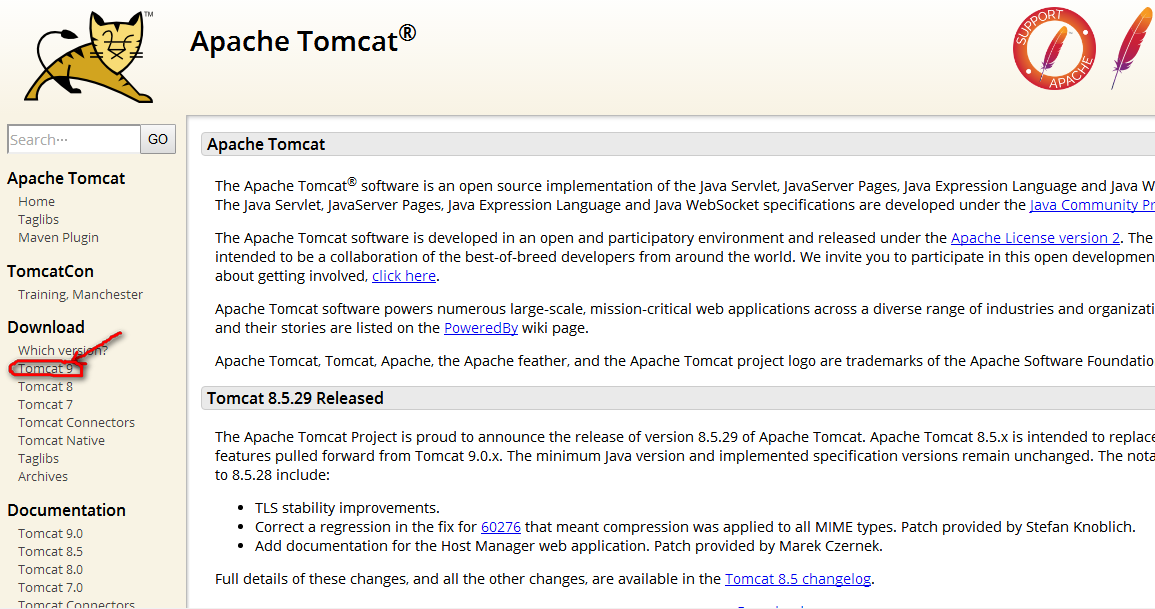Open Training, Manchester link
The image size is (1155, 609).
80,295
